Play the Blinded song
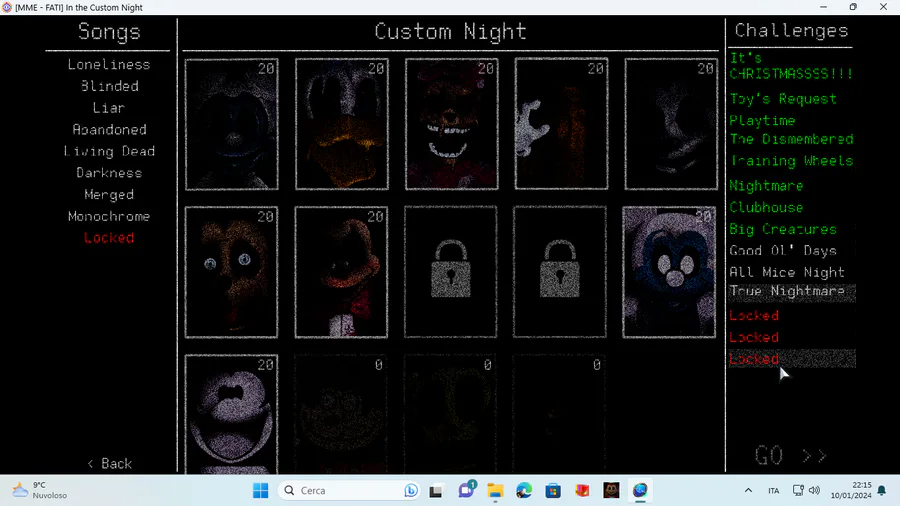 [109, 86]
